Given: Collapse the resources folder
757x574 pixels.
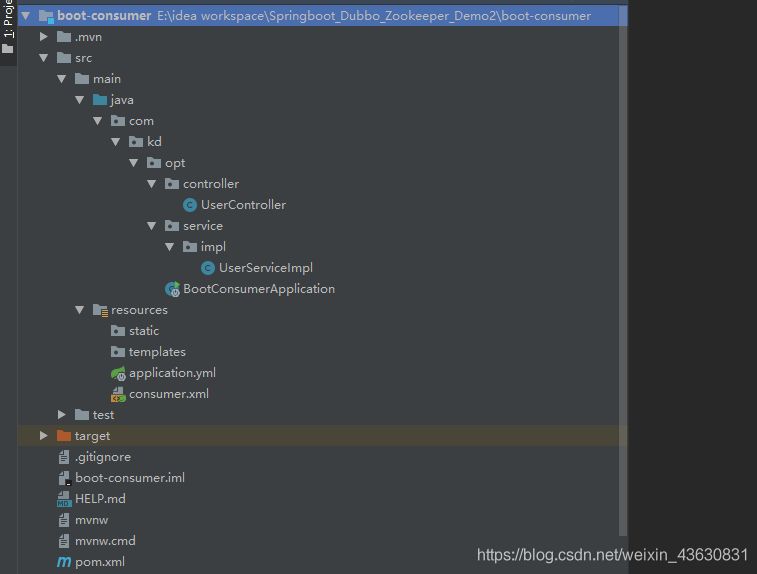Looking at the screenshot, I should (x=80, y=310).
